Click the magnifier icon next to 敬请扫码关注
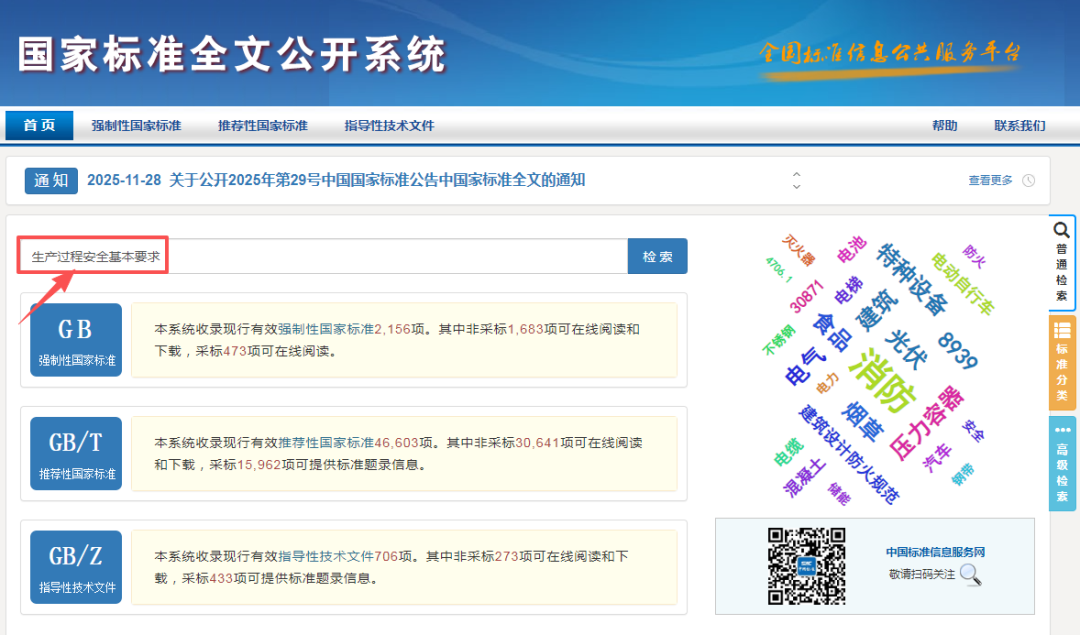Viewport: 1080px width, 635px height. click(968, 575)
